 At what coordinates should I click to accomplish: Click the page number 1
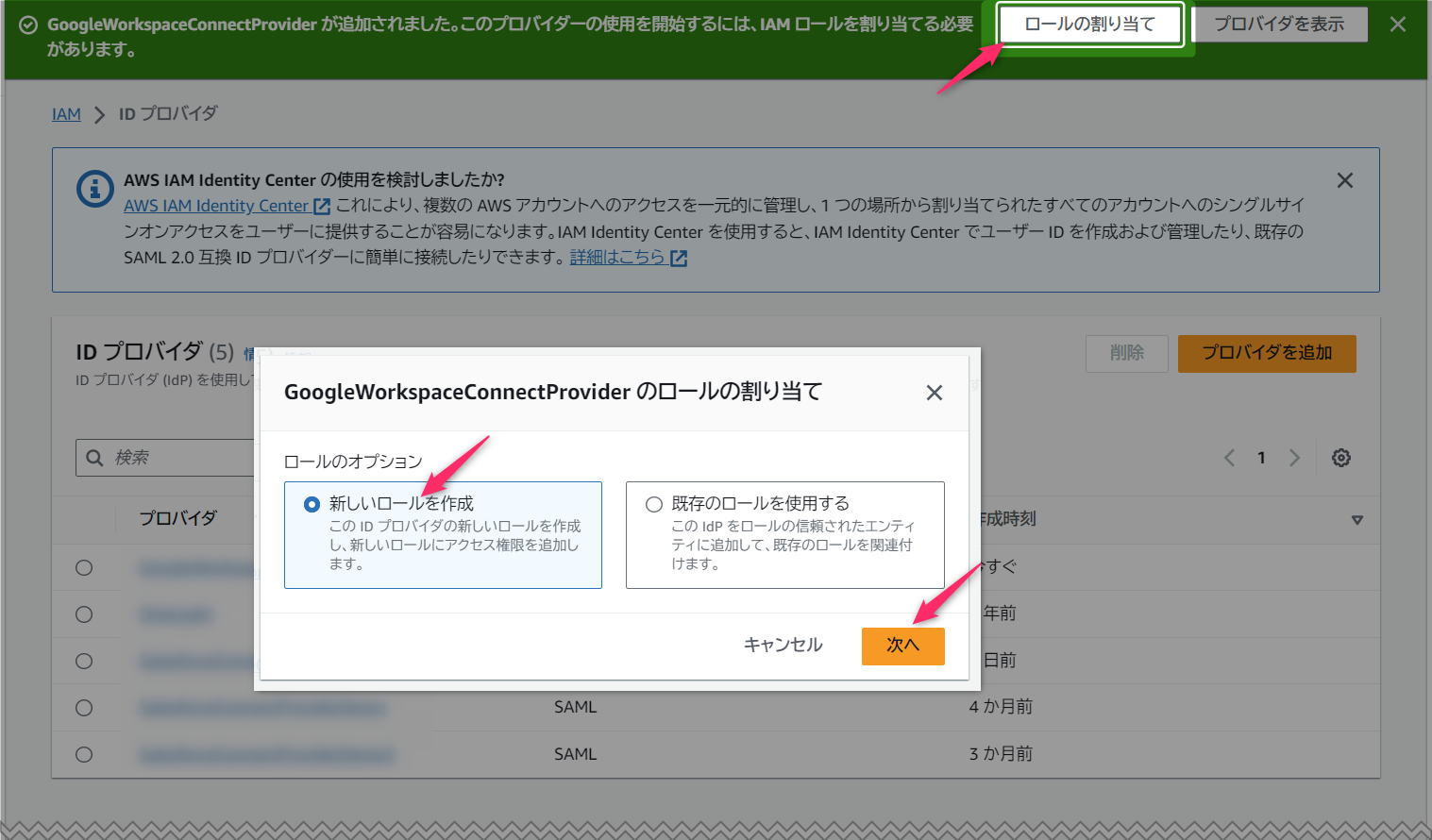(1261, 458)
